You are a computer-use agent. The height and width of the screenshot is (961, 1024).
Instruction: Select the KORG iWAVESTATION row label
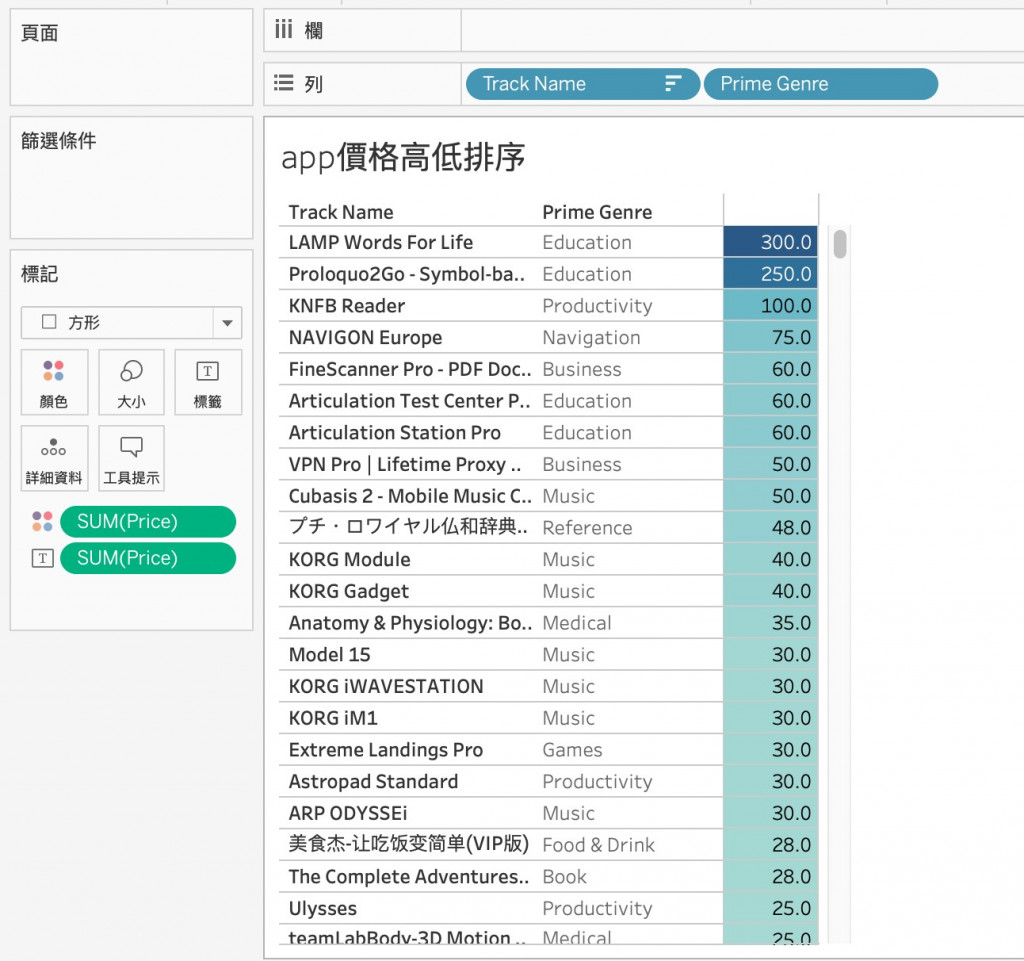click(x=386, y=686)
